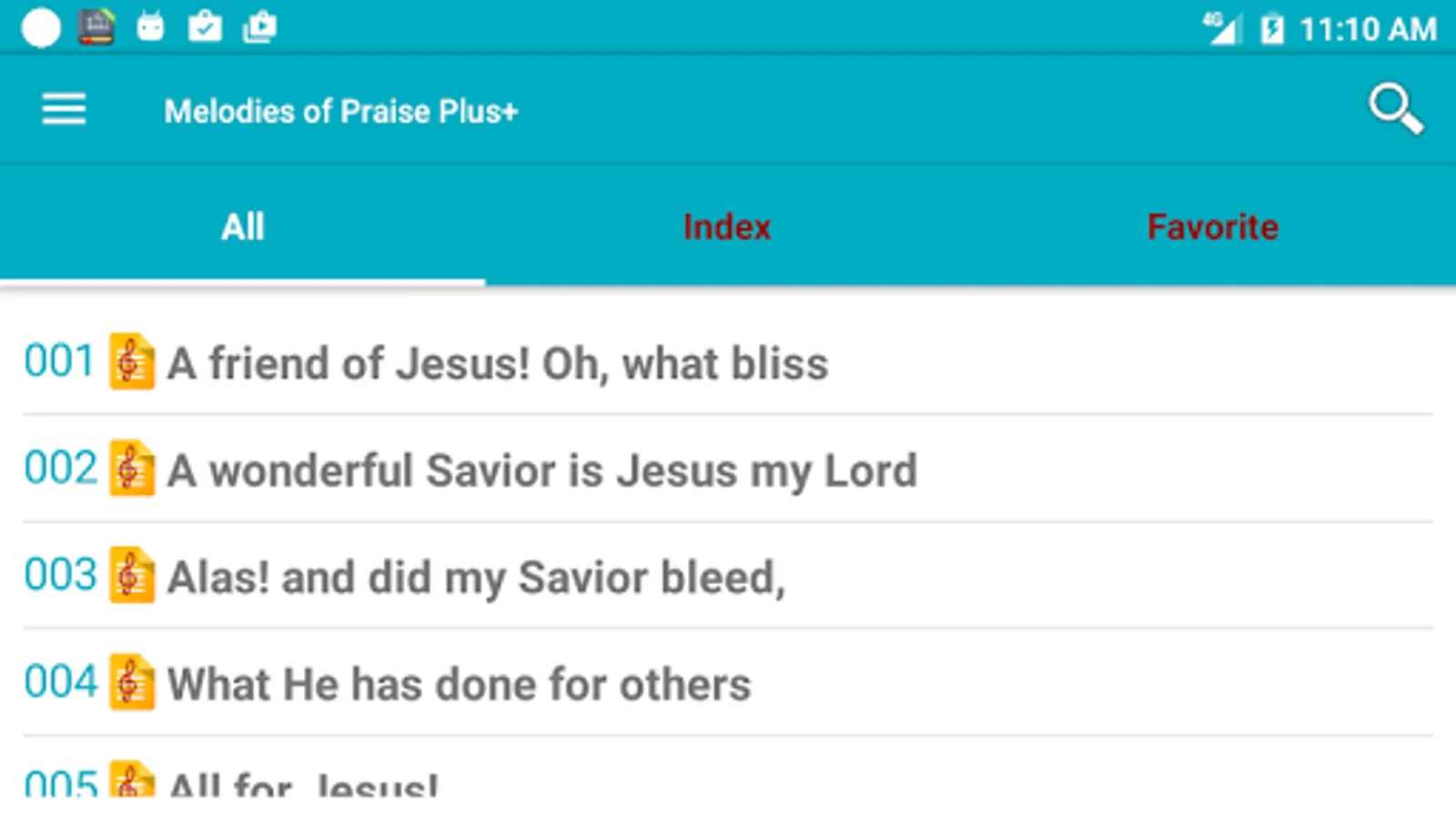Tap the 4G signal strength icon
The image size is (1456, 819).
tap(1221, 28)
